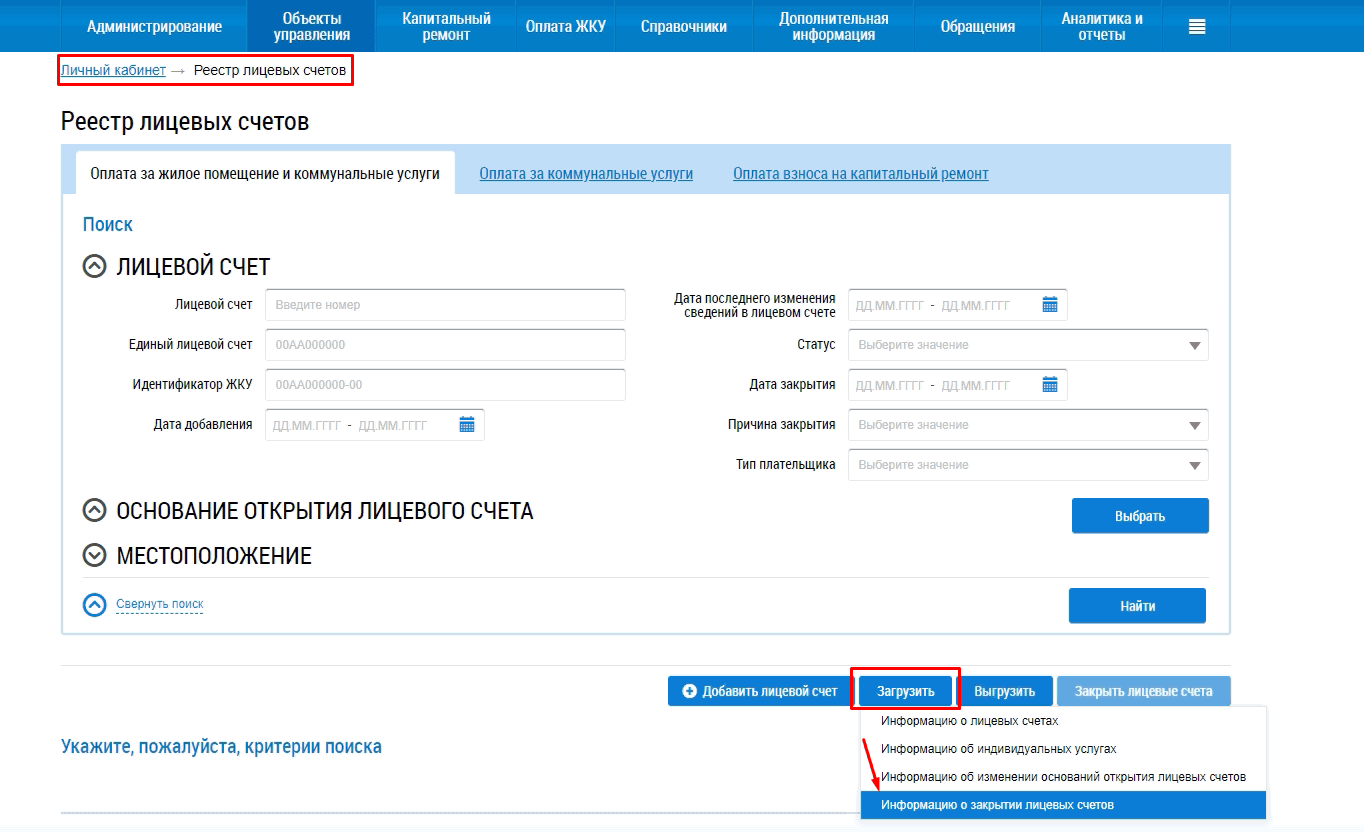Collapse the ЛИЦЕВОЙ СЧЕТ section chevron
This screenshot has width=1364, height=832.
tap(94, 267)
